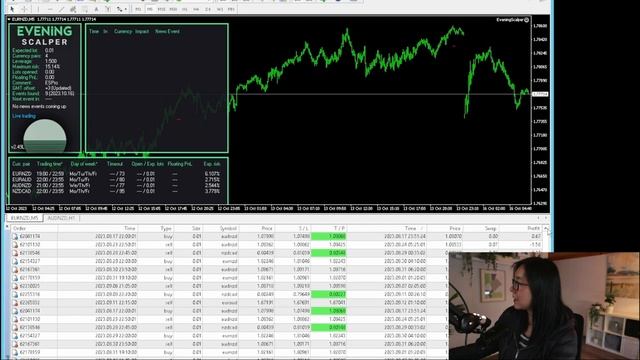Screen dimensions: 640x360
Task: Switch chart to M15 timeframe
Action: point(161,9)
